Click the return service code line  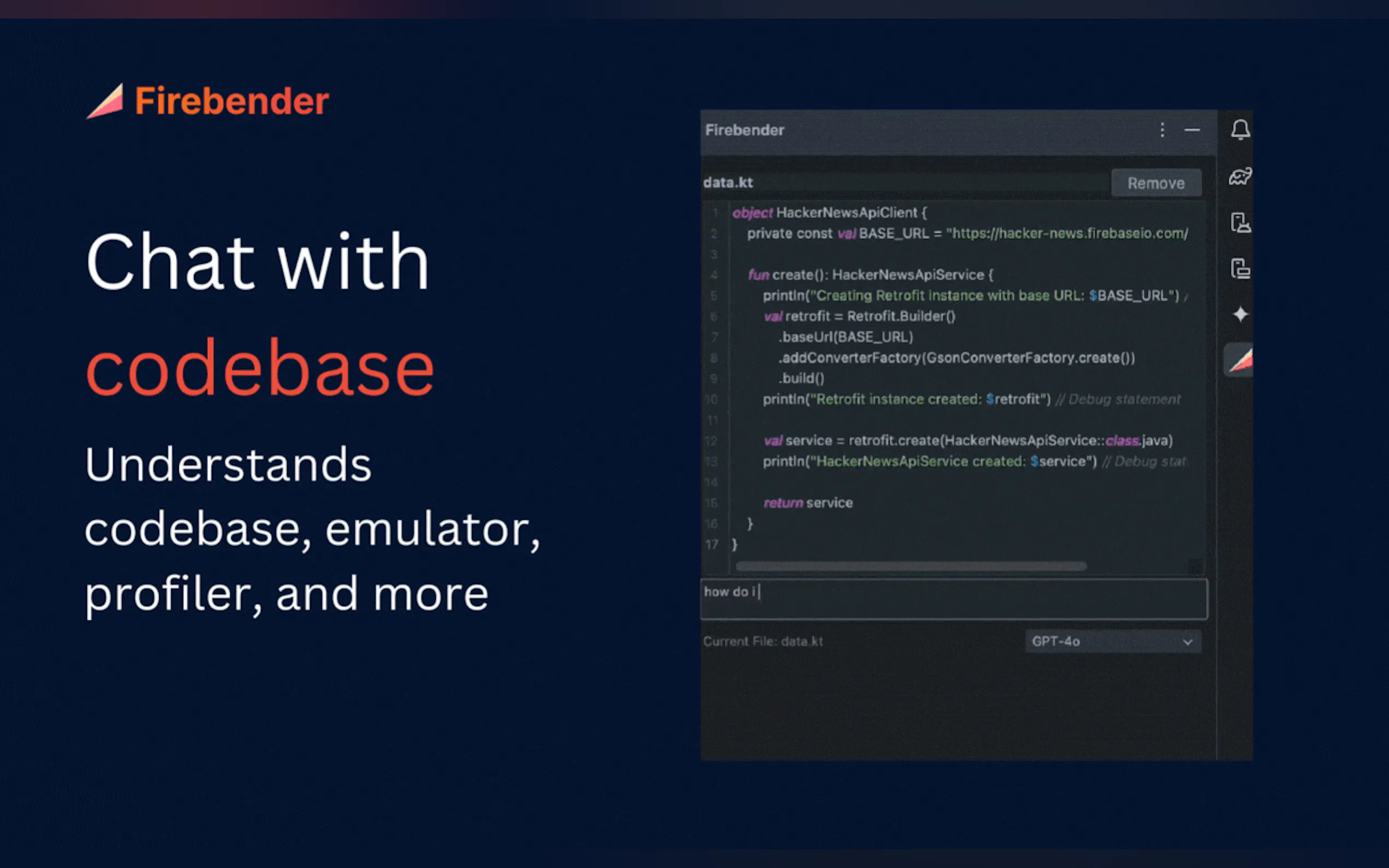point(808,503)
